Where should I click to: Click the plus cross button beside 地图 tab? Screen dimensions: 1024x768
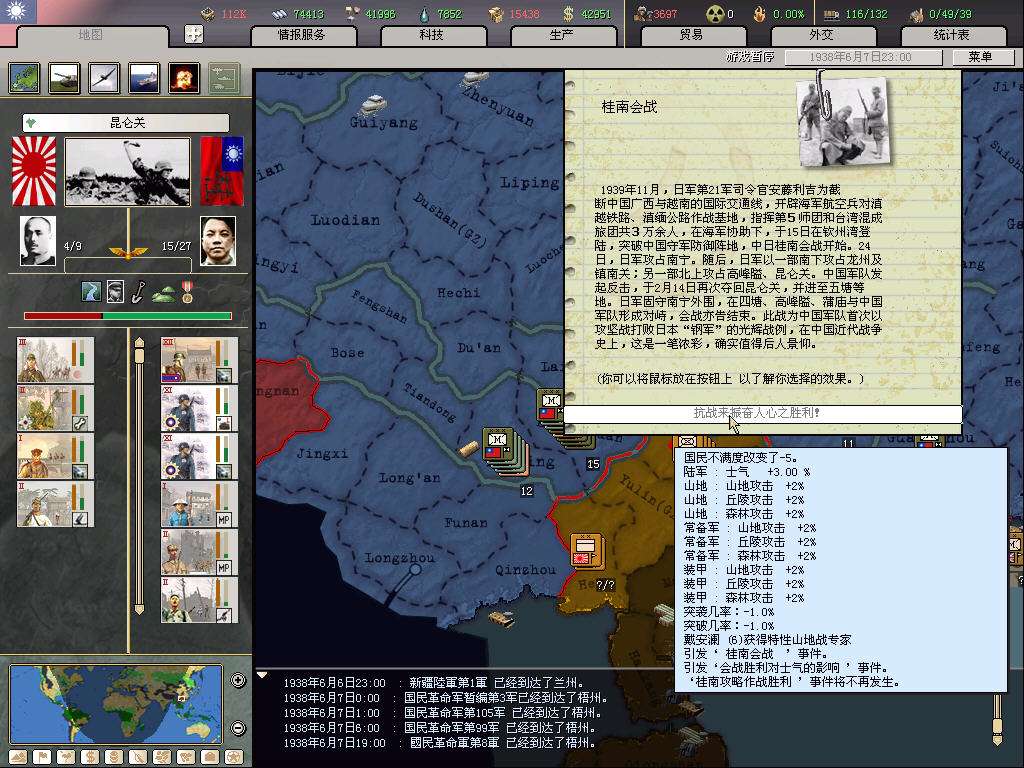194,34
